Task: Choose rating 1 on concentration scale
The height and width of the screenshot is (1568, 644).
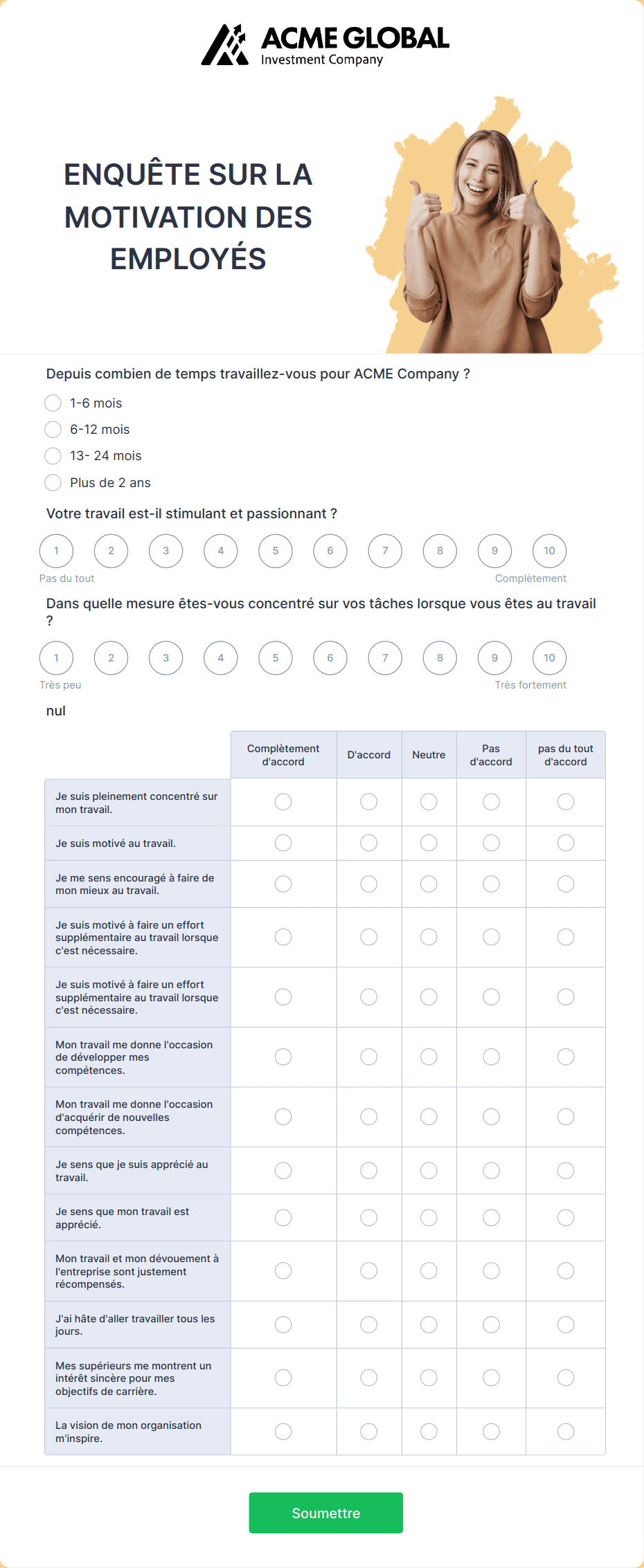Action: (56, 657)
